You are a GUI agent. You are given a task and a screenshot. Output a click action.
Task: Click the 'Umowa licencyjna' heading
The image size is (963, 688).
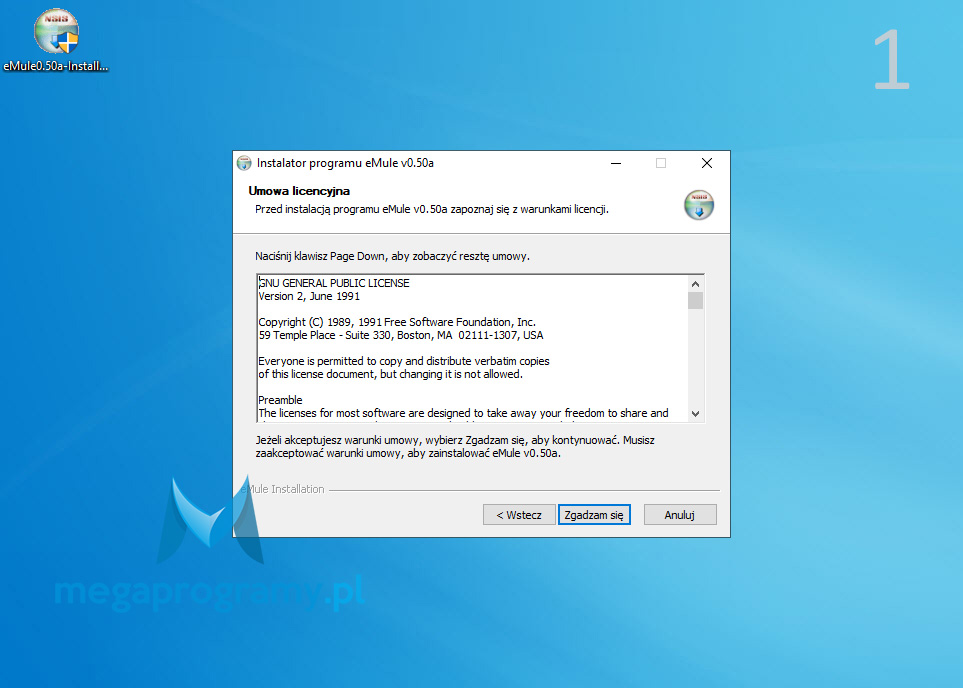pos(299,191)
